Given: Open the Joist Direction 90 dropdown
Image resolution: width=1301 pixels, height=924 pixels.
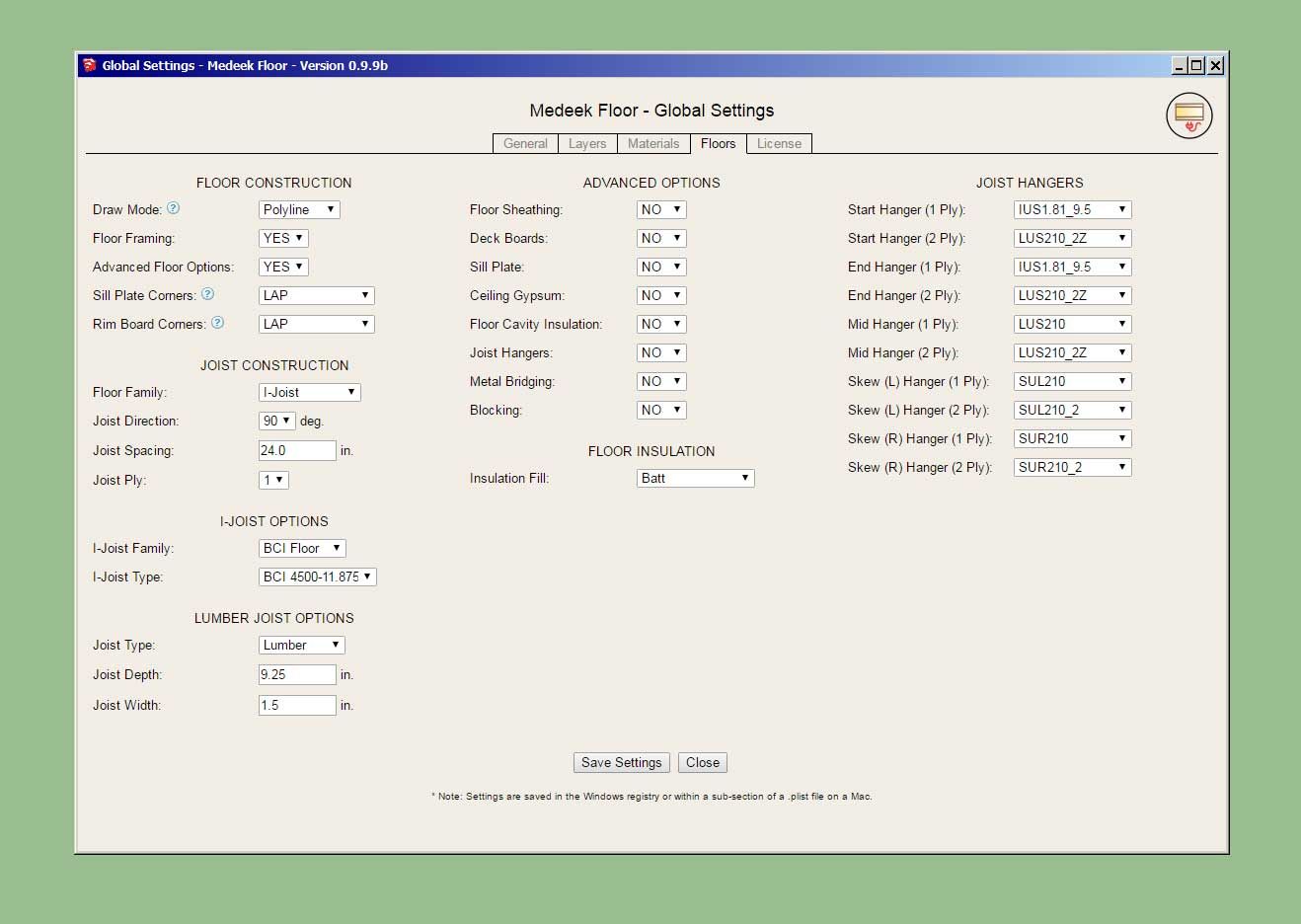Looking at the screenshot, I should pos(277,421).
